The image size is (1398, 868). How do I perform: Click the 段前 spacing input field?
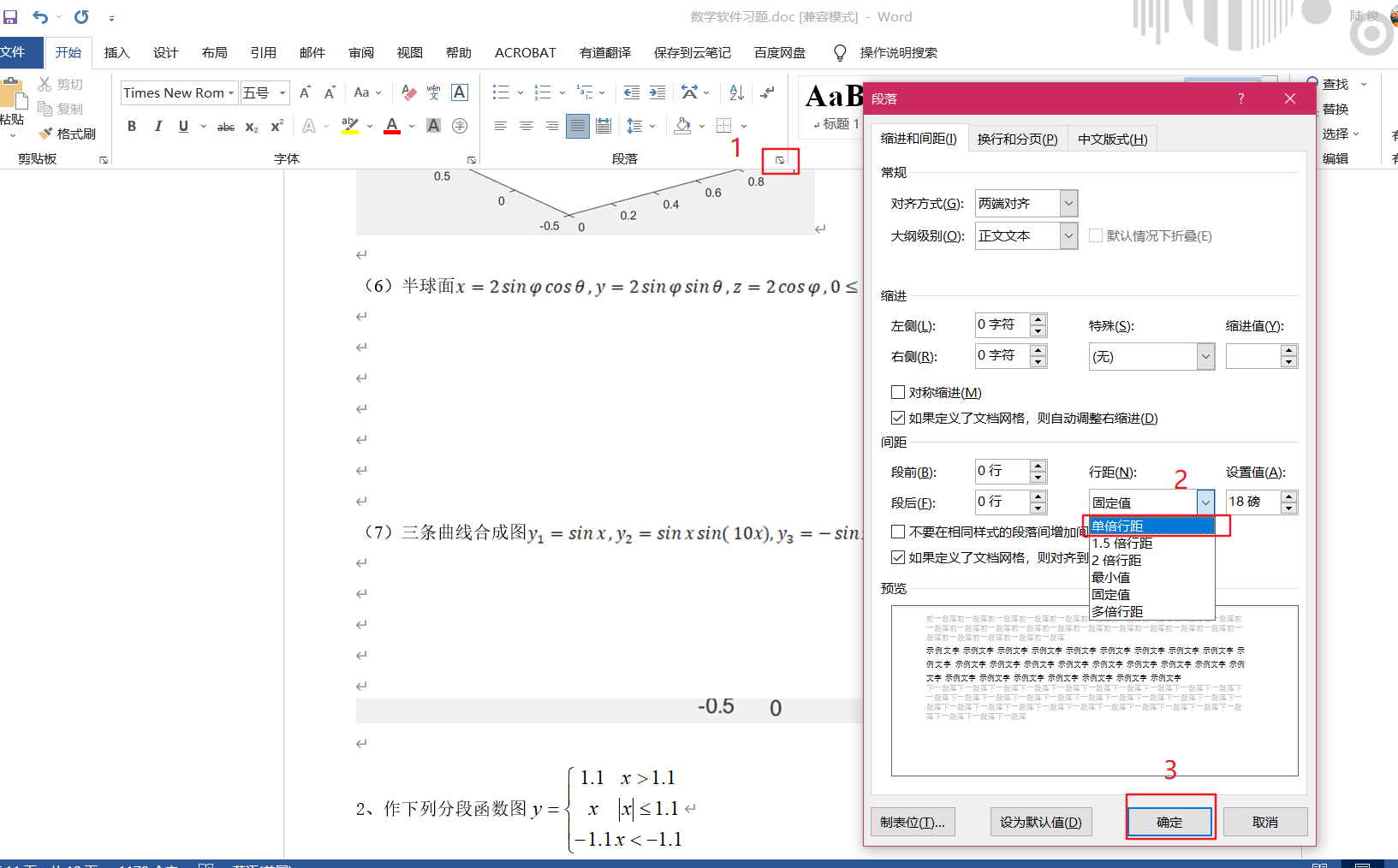click(1002, 471)
